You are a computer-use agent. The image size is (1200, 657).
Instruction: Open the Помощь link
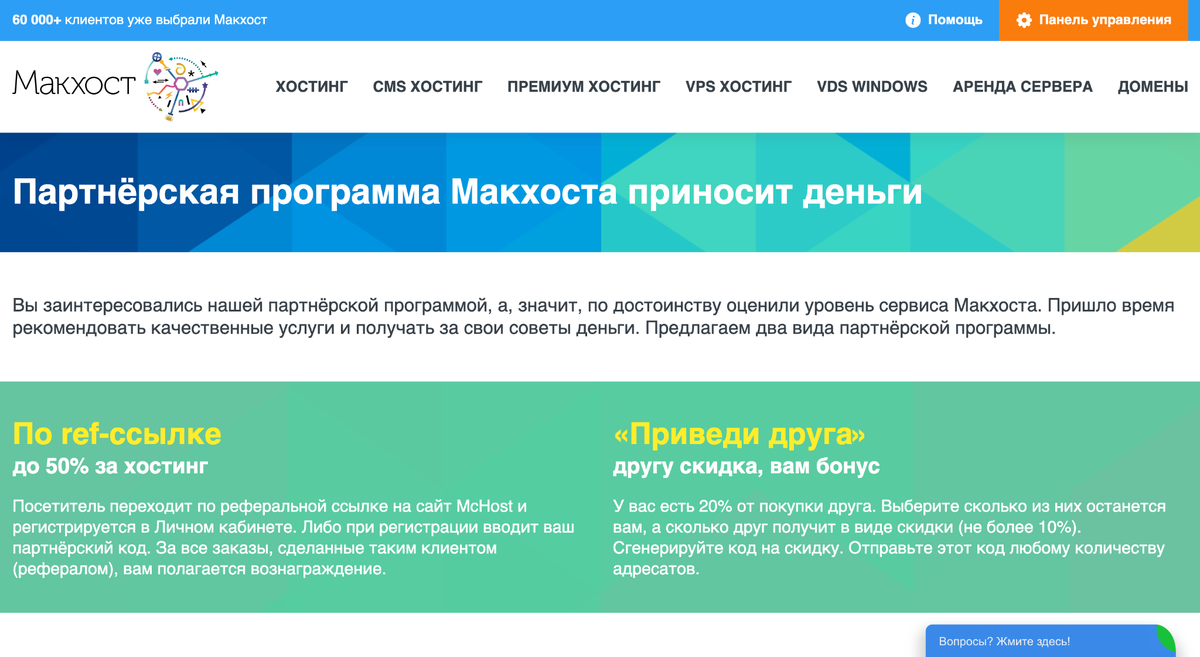955,20
